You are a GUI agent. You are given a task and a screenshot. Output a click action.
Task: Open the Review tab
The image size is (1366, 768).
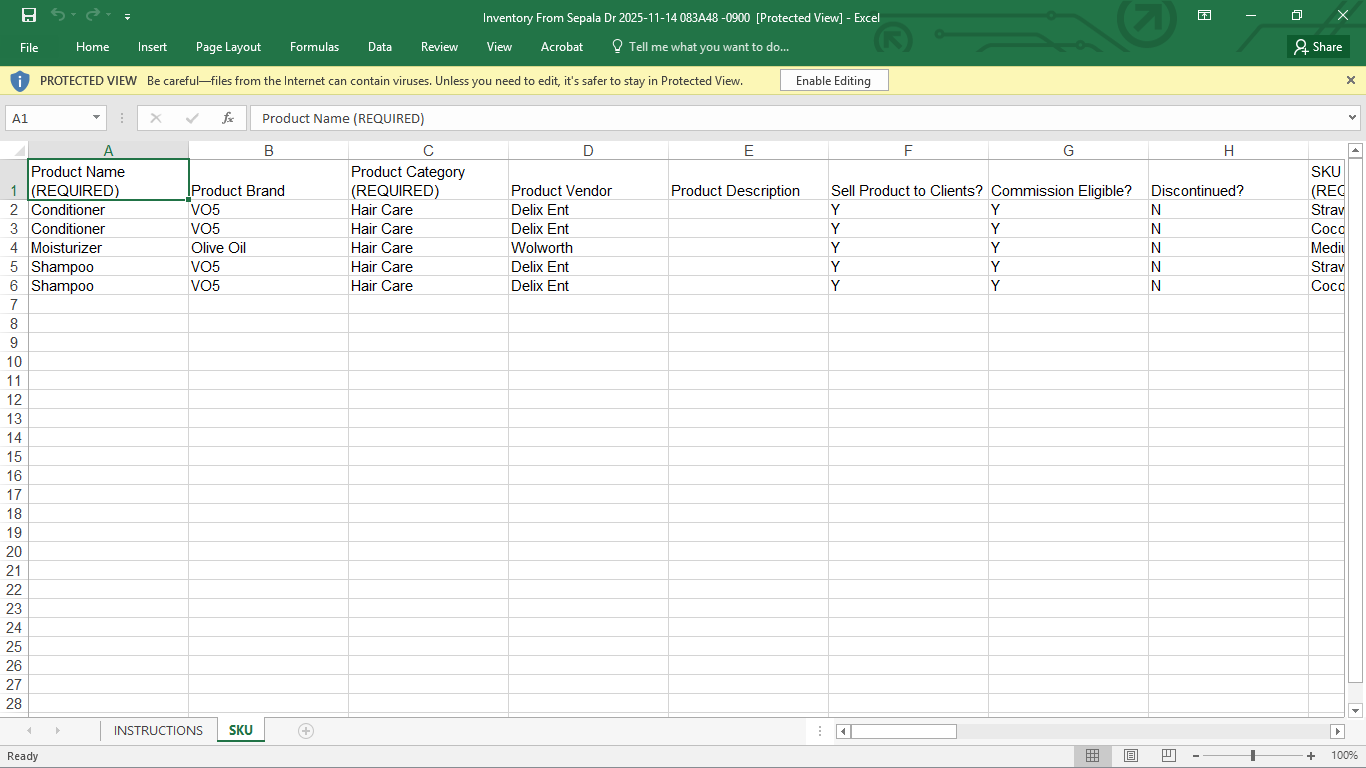(x=439, y=47)
